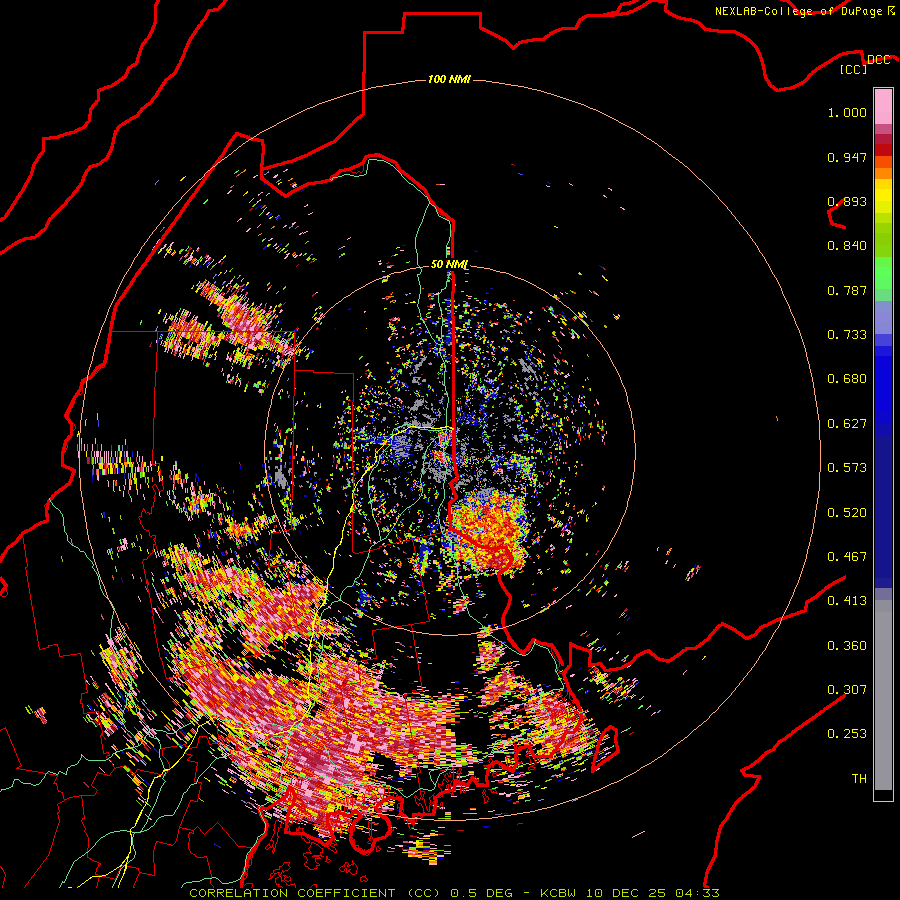Click the 0.733 color scale label

847,335
